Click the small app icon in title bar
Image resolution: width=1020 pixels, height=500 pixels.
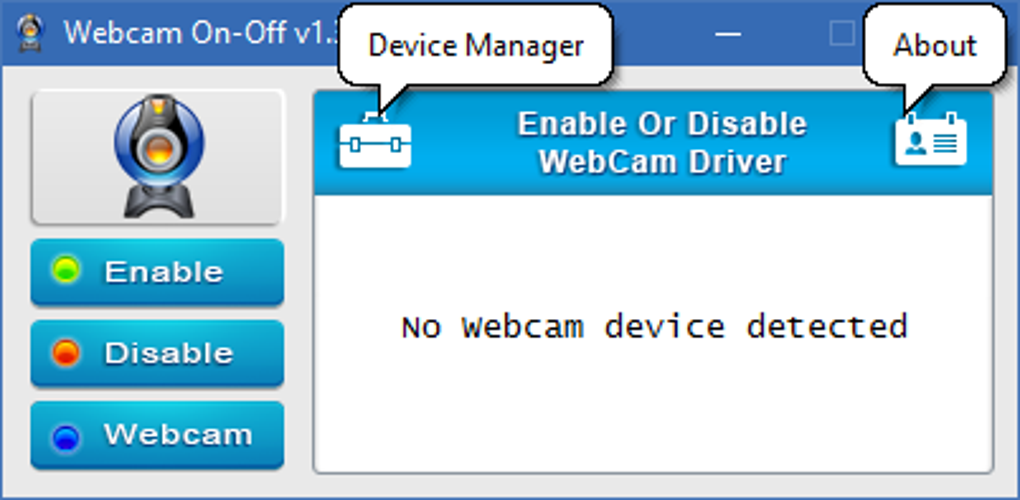click(x=28, y=31)
